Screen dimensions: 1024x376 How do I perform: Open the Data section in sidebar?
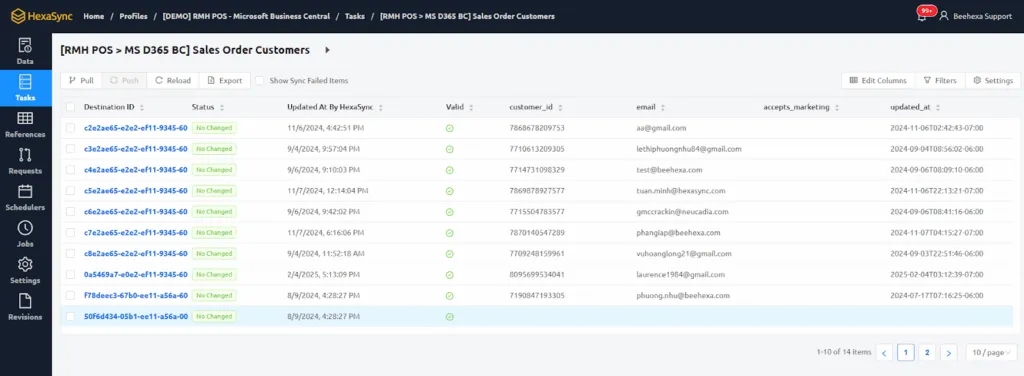[25, 51]
